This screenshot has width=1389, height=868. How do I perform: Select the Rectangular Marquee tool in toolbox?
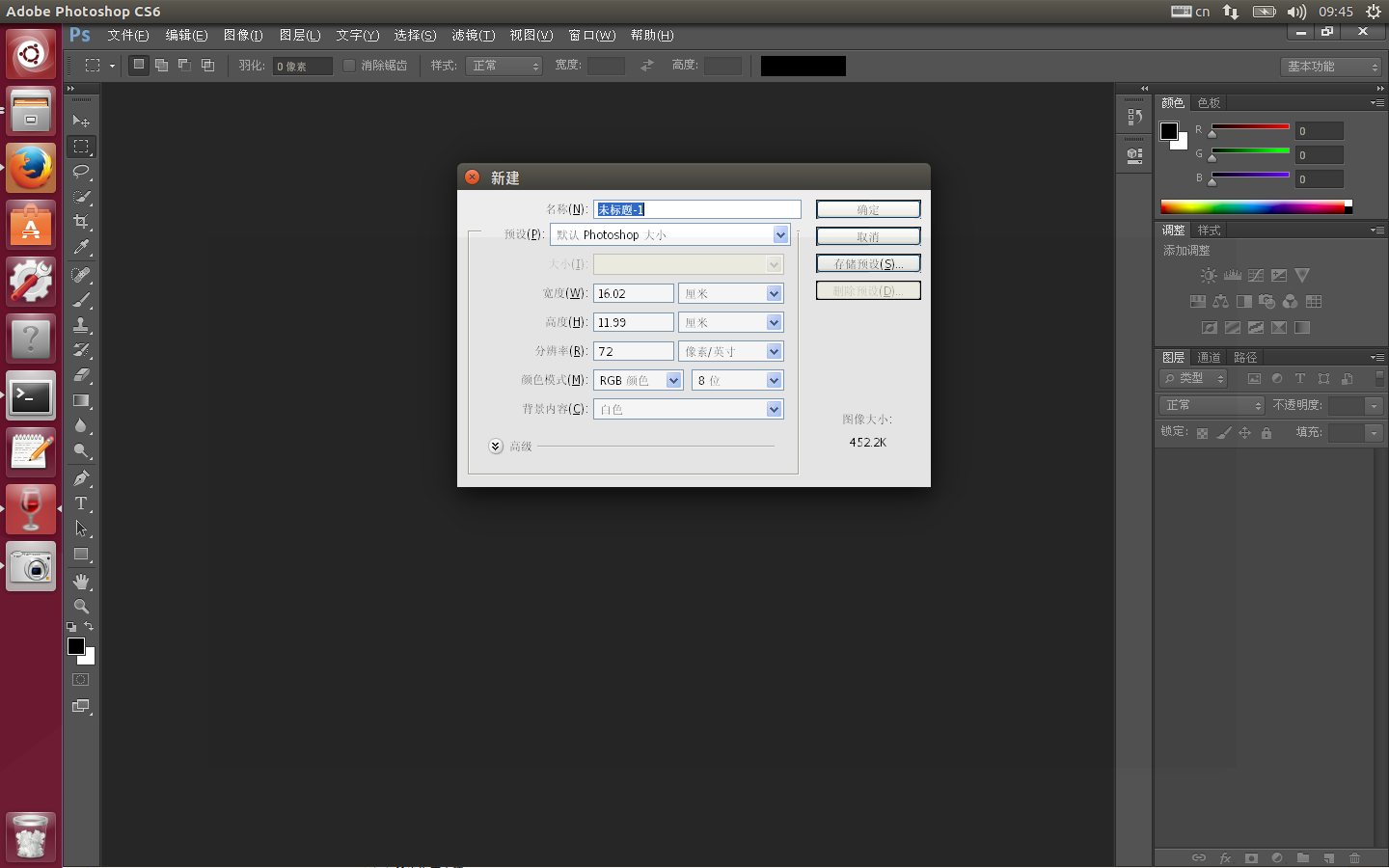coord(81,147)
